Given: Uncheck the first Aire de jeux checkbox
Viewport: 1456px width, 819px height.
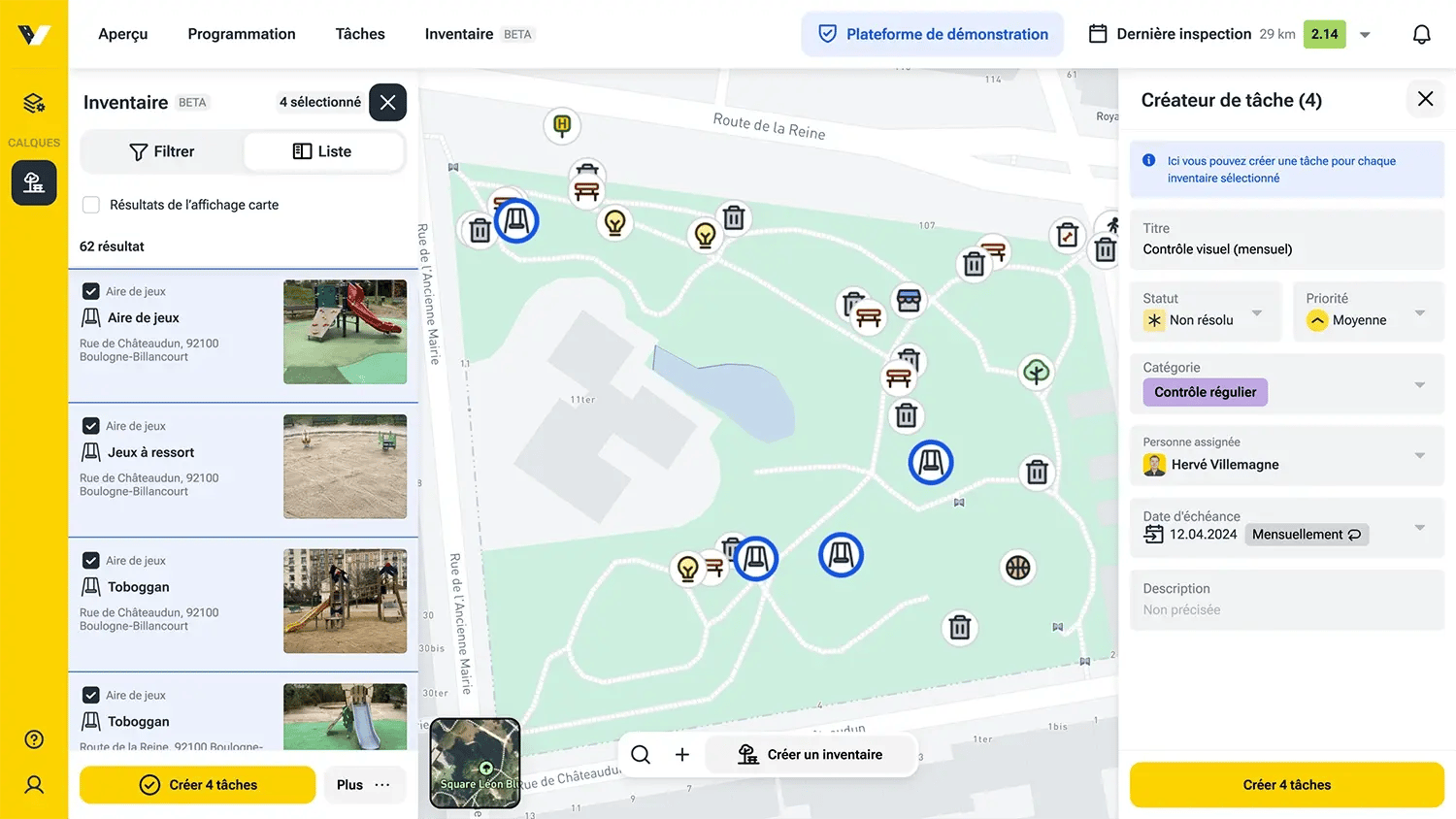Looking at the screenshot, I should pos(91,291).
